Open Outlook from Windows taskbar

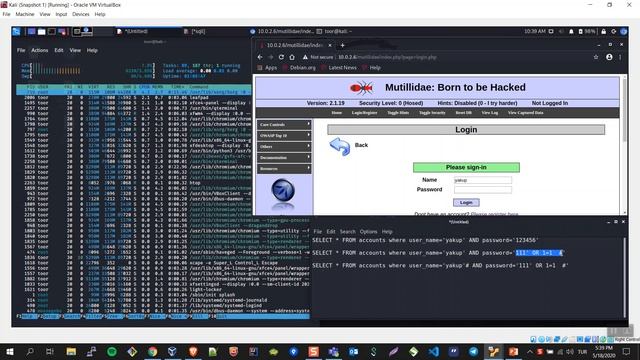tap(353, 351)
